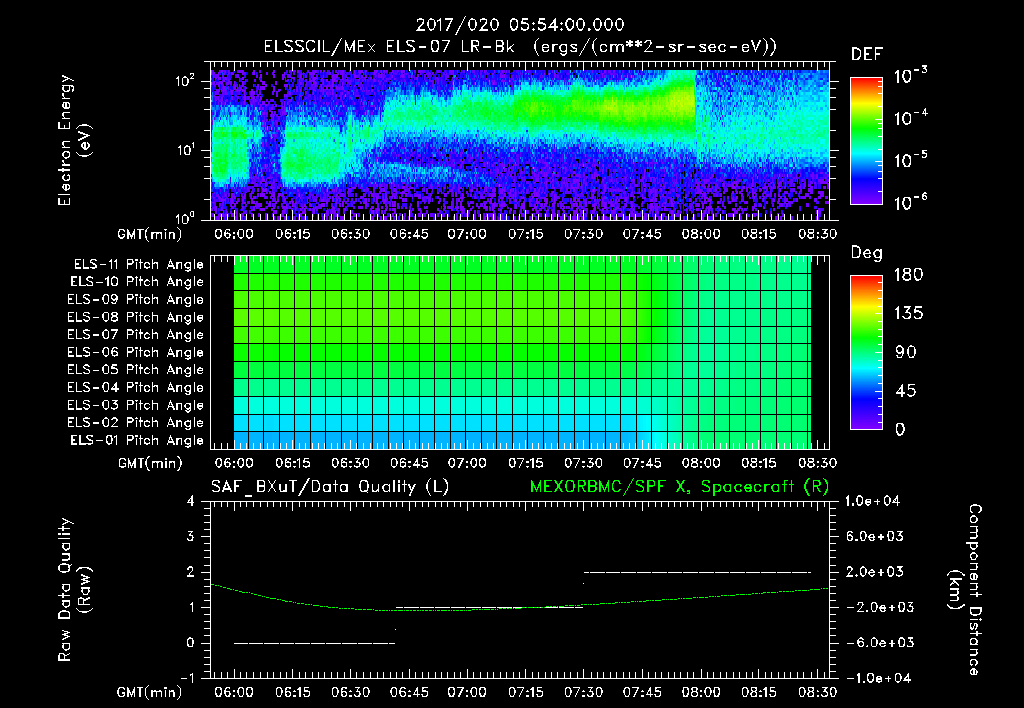Click the 10^-6 tick on DEF colorbar
Screen dimensions: 1024x708
click(910, 202)
